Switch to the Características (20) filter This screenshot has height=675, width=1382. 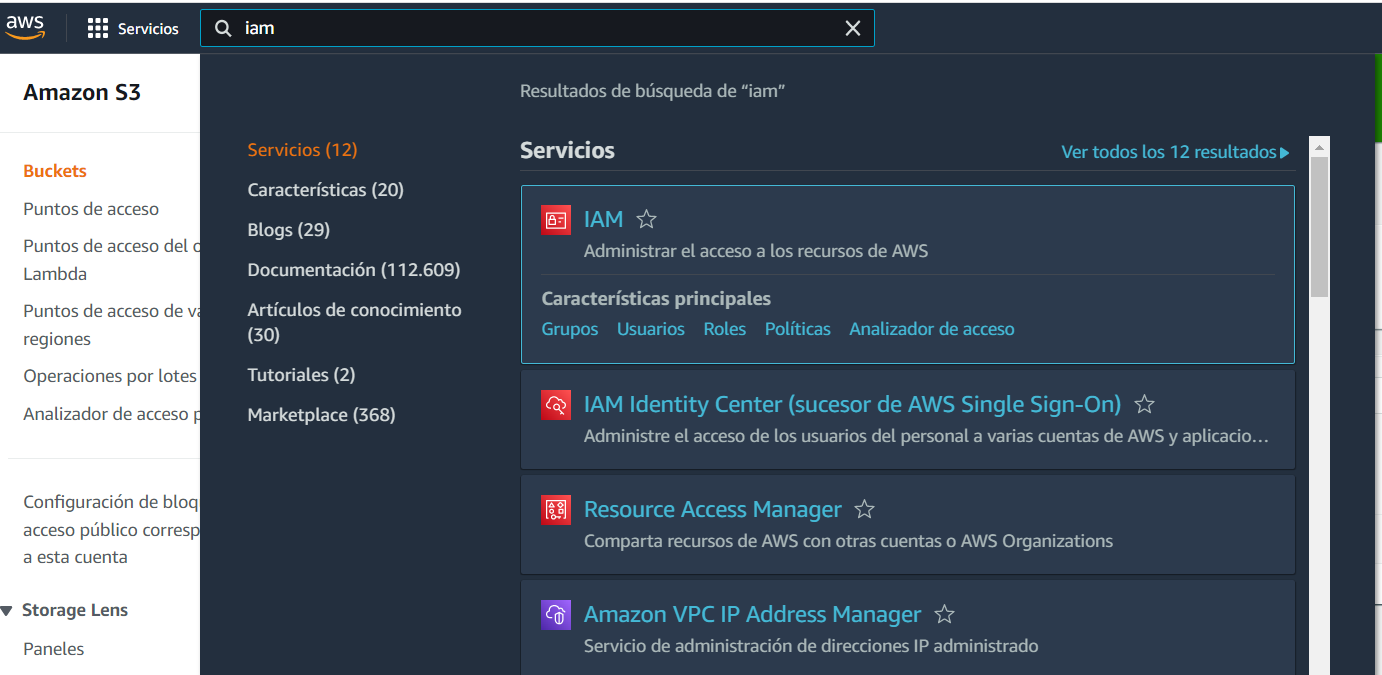point(325,189)
